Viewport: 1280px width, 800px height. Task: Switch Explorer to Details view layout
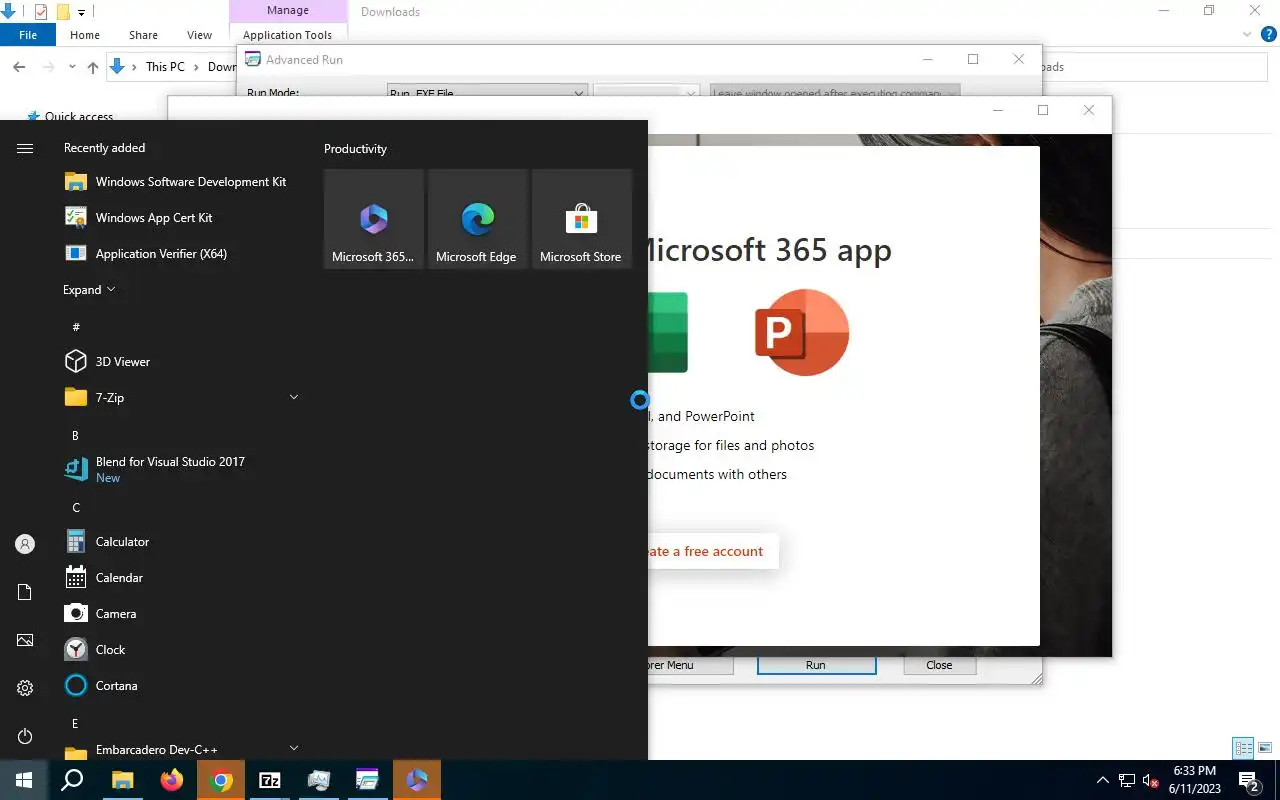[x=1243, y=748]
